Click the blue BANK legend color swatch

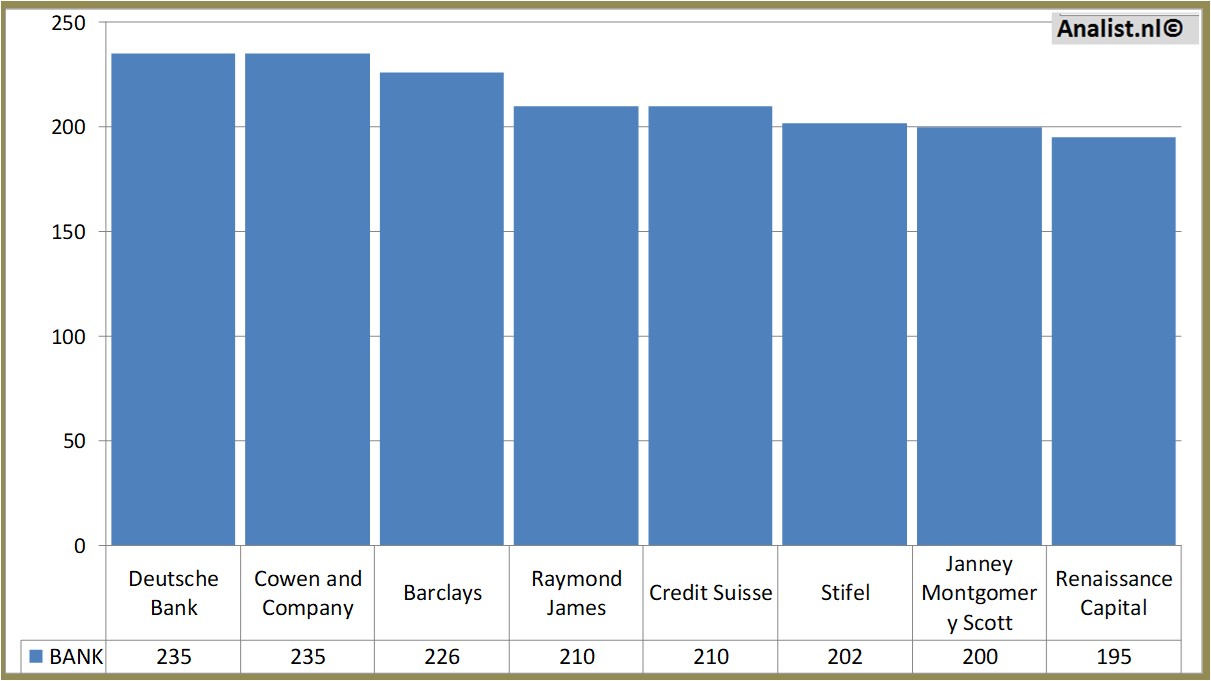tap(36, 657)
